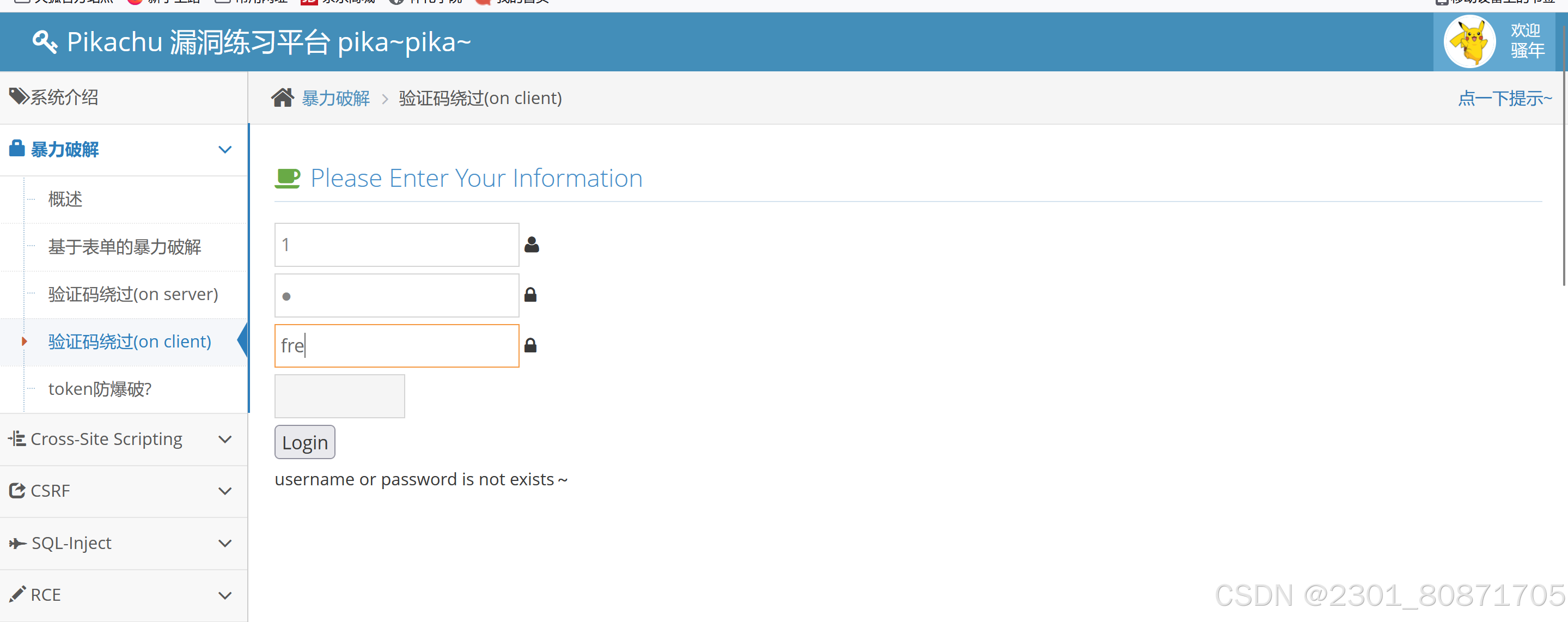The height and width of the screenshot is (622, 1568).
Task: Click the gray captcha image box
Action: click(339, 396)
